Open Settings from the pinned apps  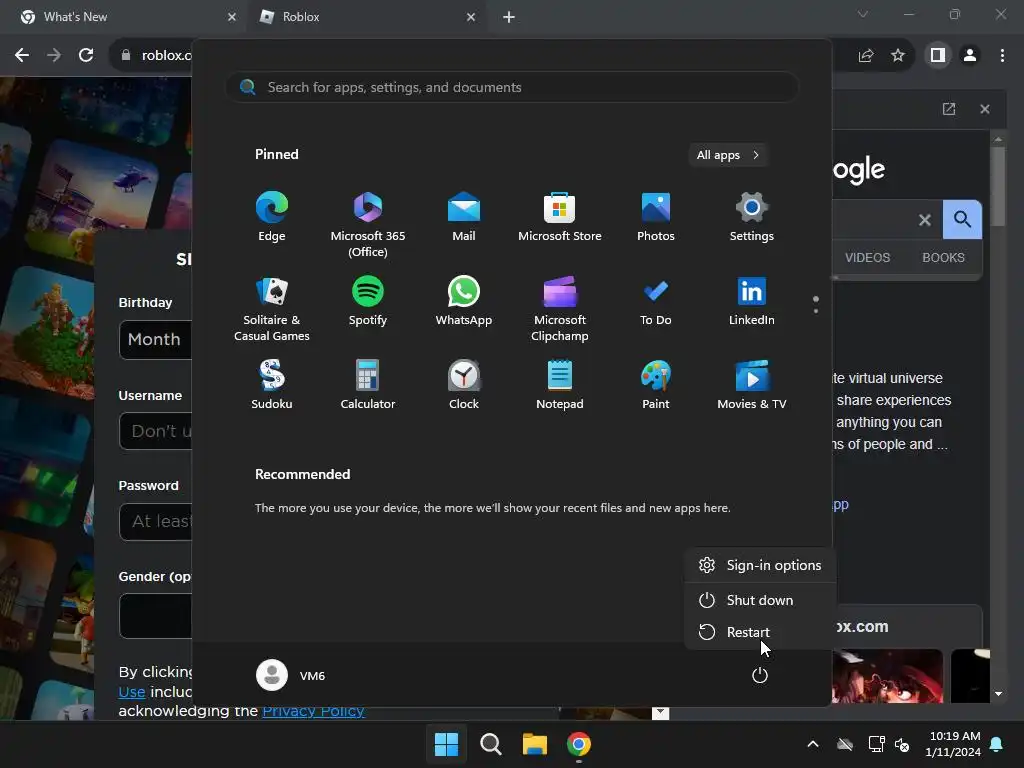point(752,217)
